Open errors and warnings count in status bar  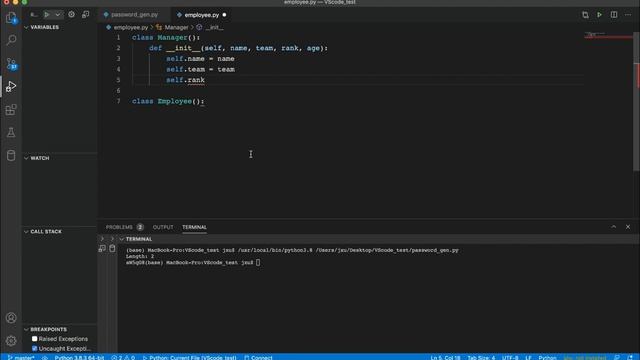123,358
